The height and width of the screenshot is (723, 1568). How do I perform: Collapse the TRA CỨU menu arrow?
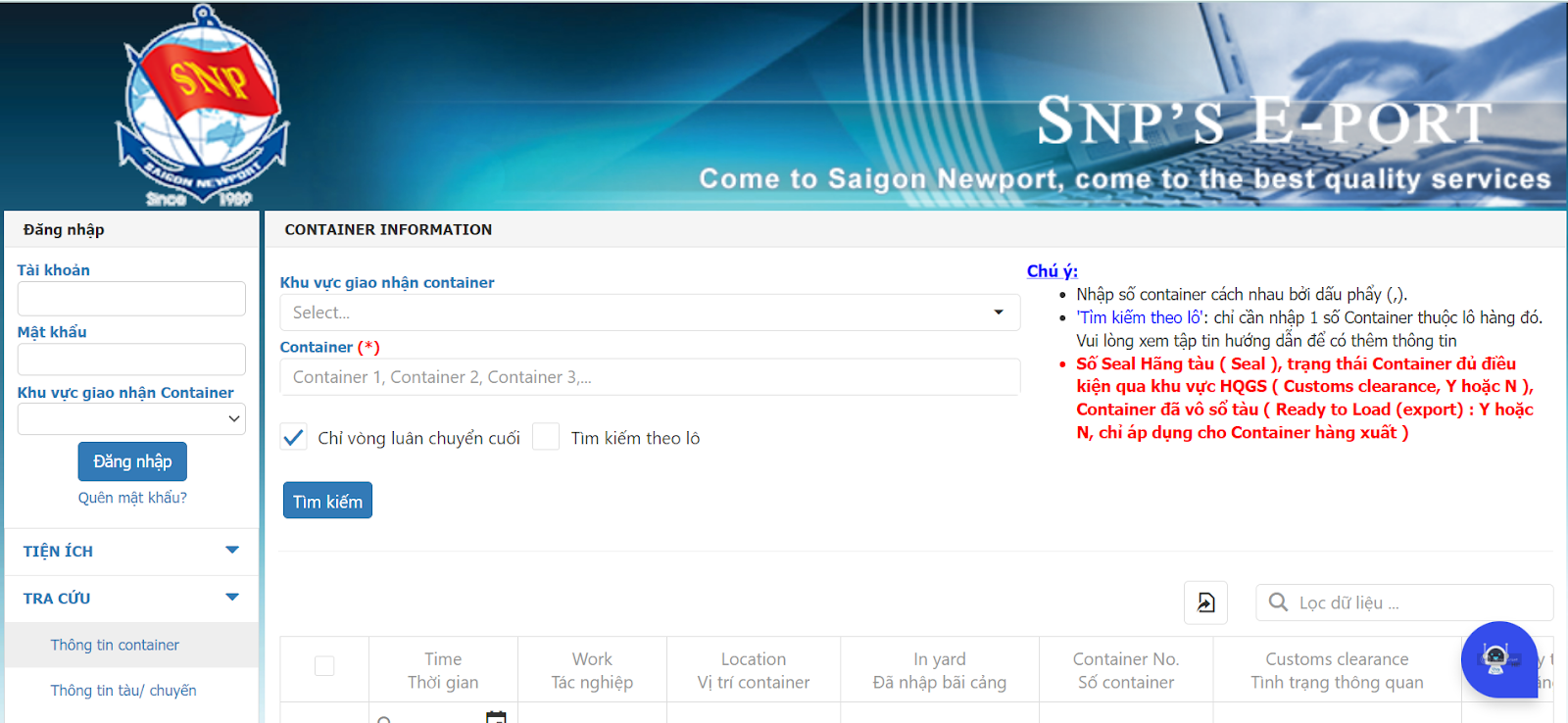tap(232, 597)
